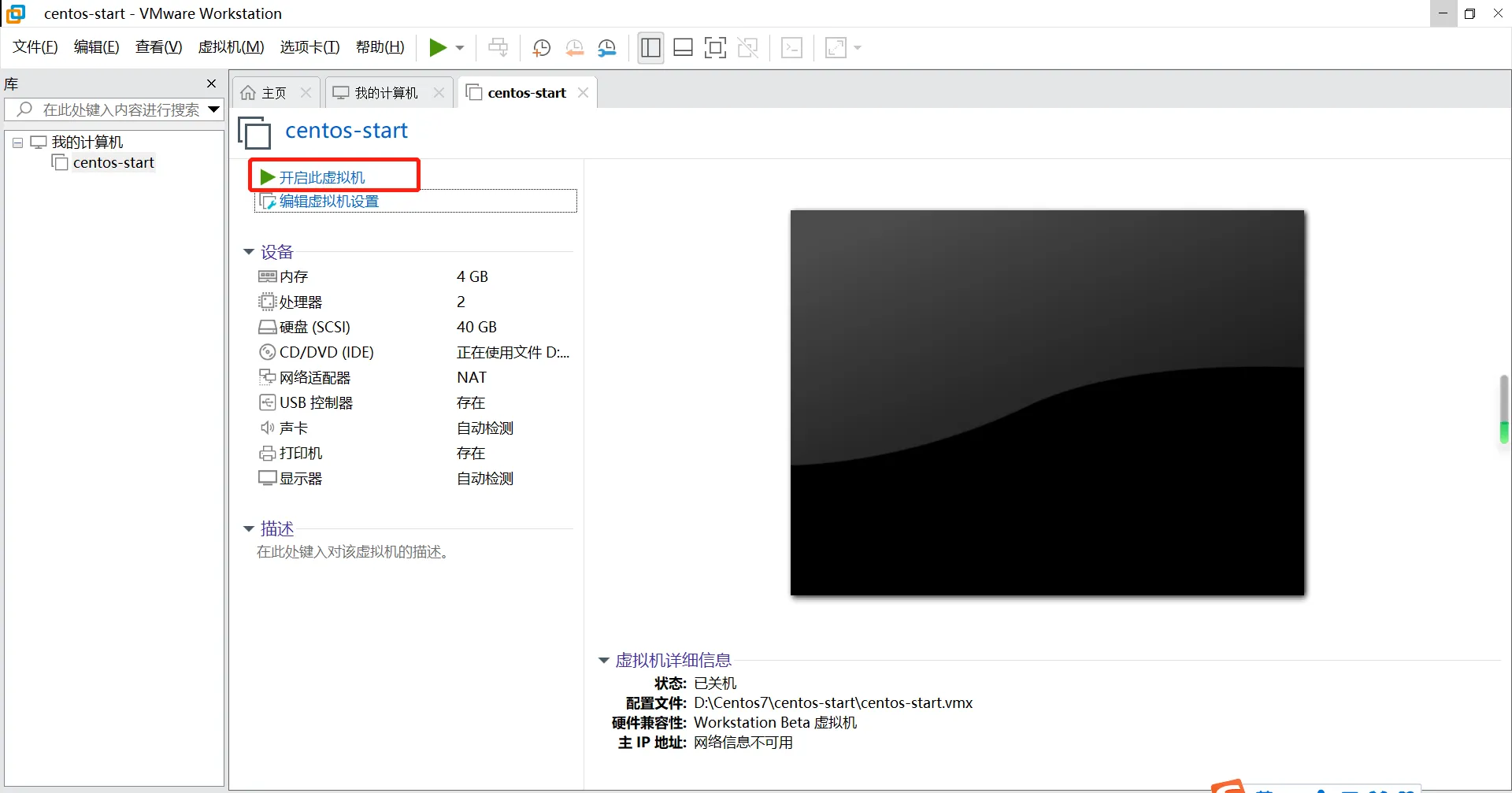Click the 4 GB memory value

click(472, 276)
